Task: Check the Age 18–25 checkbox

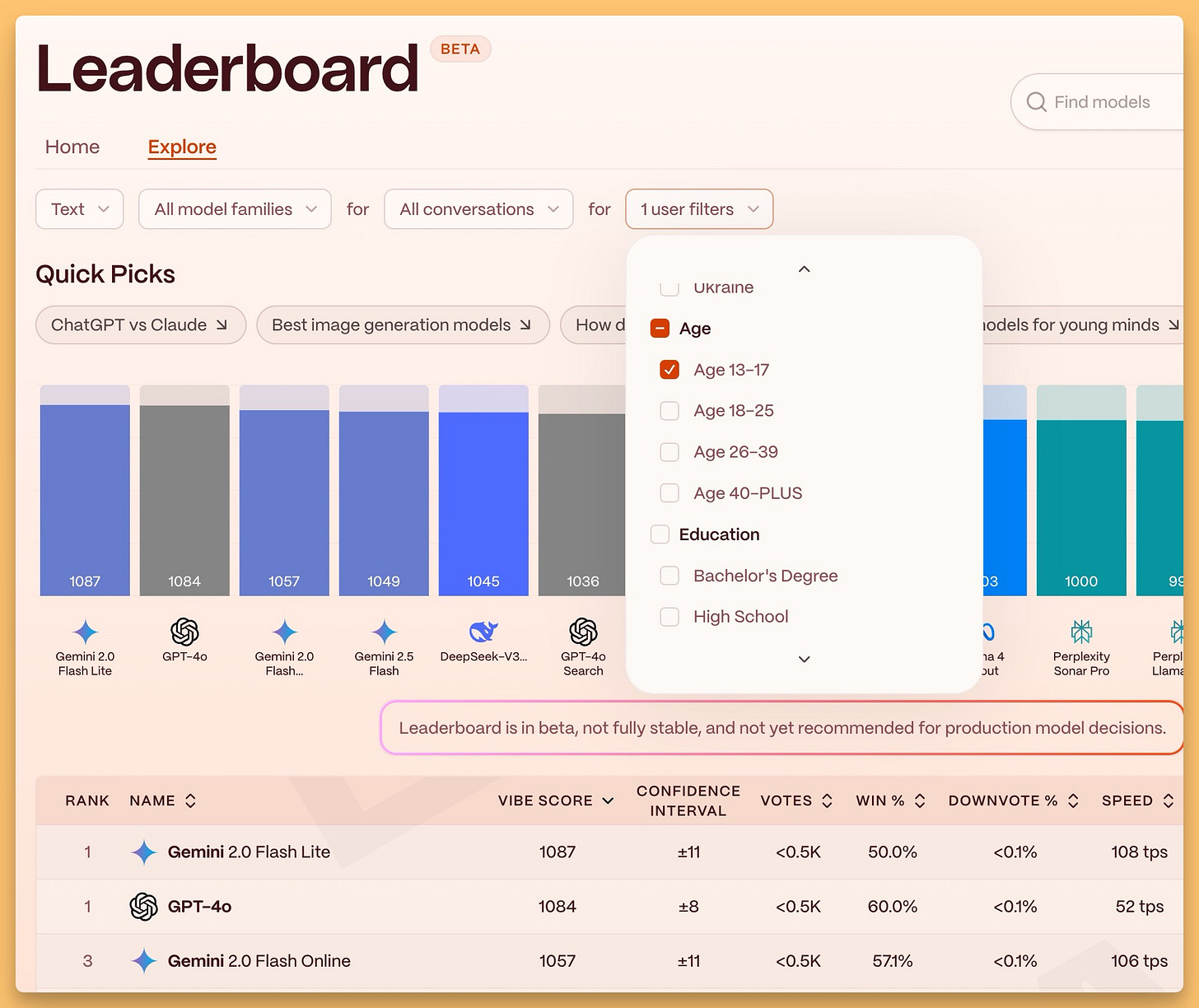Action: point(669,411)
